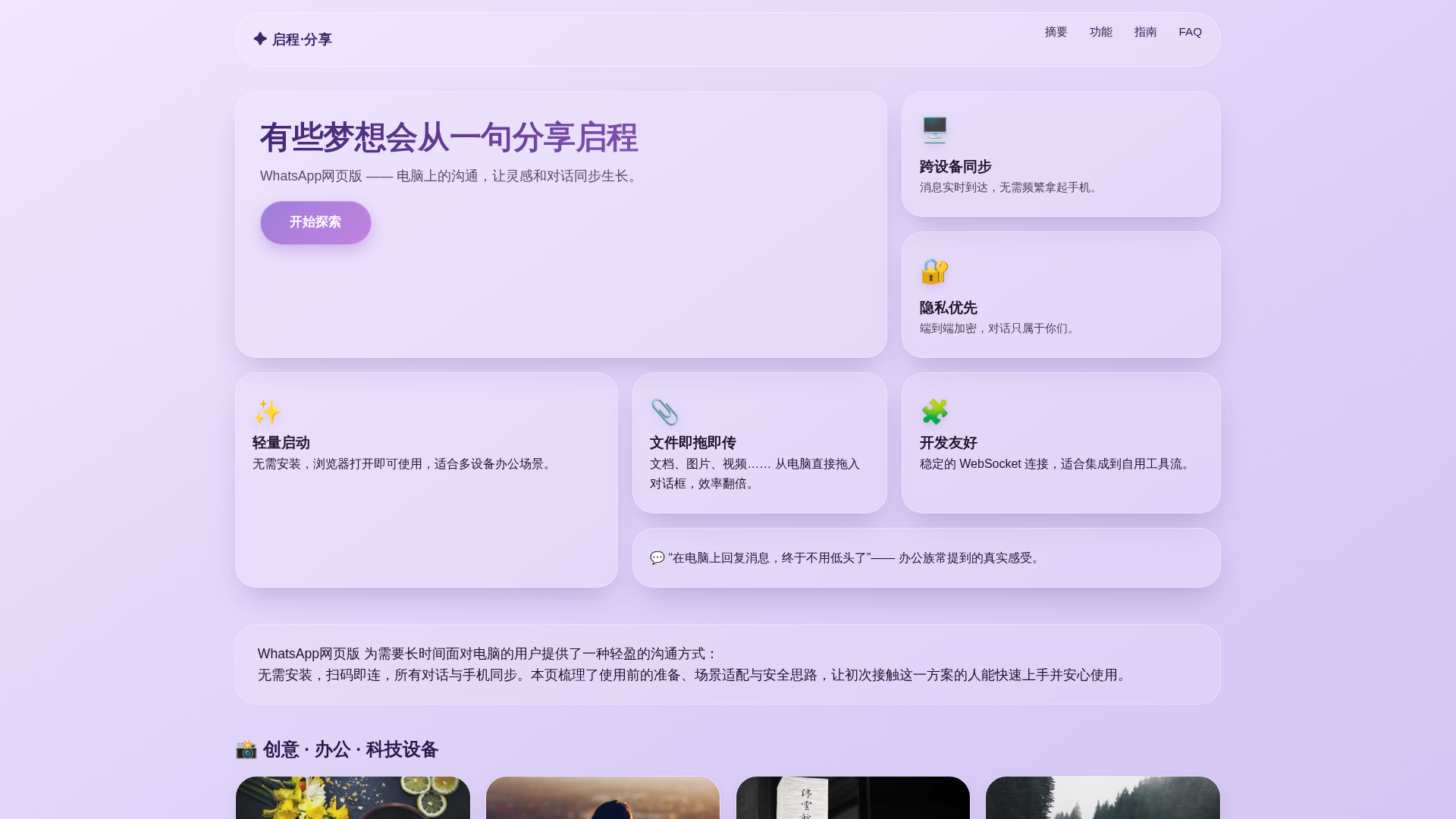
Task: Click the 跨设备同步 card title
Action: pos(955,166)
